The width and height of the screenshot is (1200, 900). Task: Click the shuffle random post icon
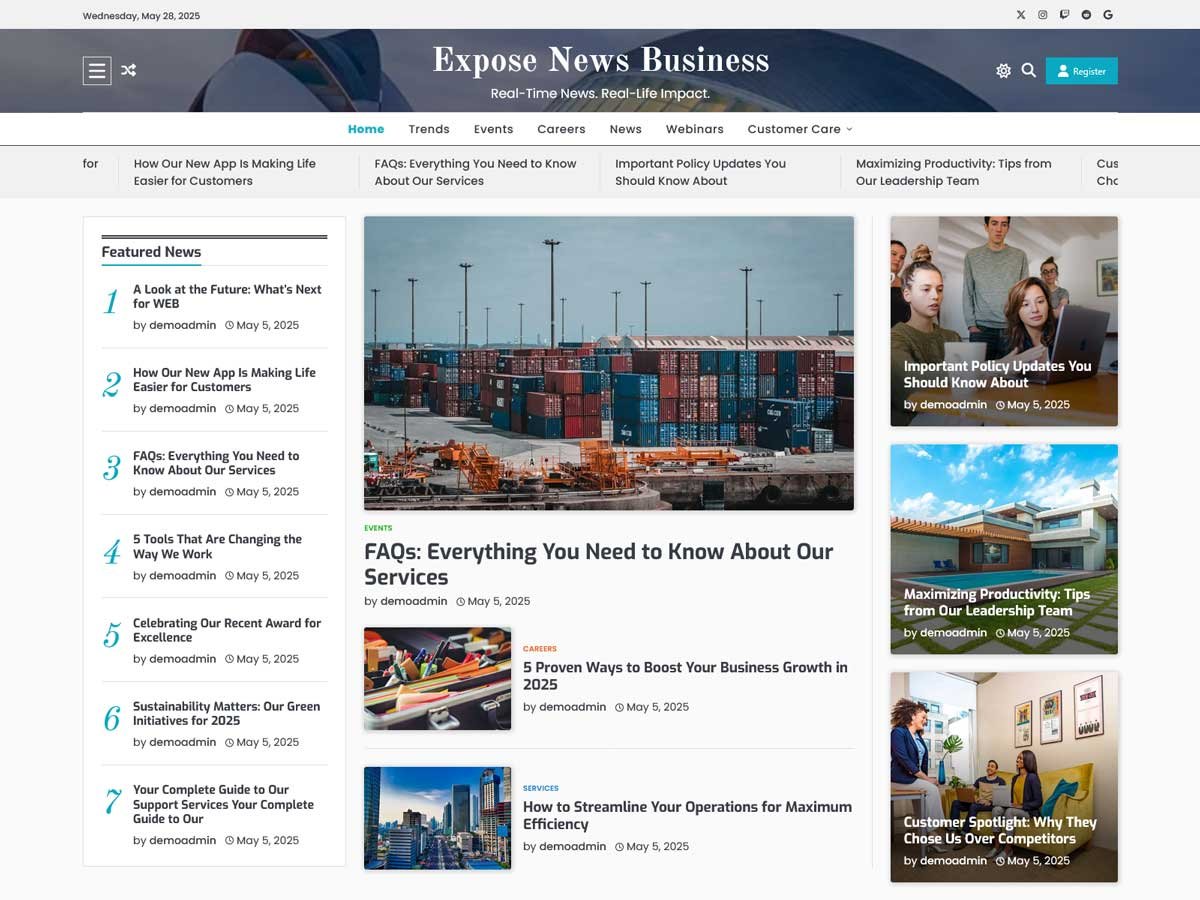(x=129, y=70)
